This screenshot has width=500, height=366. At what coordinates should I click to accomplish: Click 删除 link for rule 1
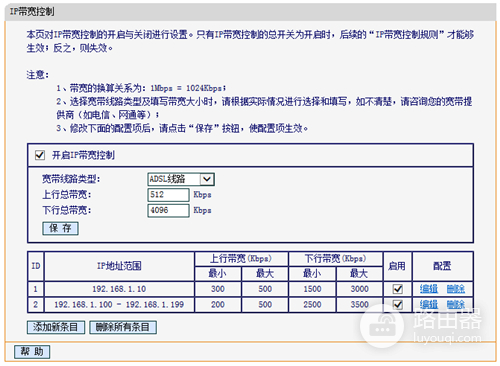point(455,289)
